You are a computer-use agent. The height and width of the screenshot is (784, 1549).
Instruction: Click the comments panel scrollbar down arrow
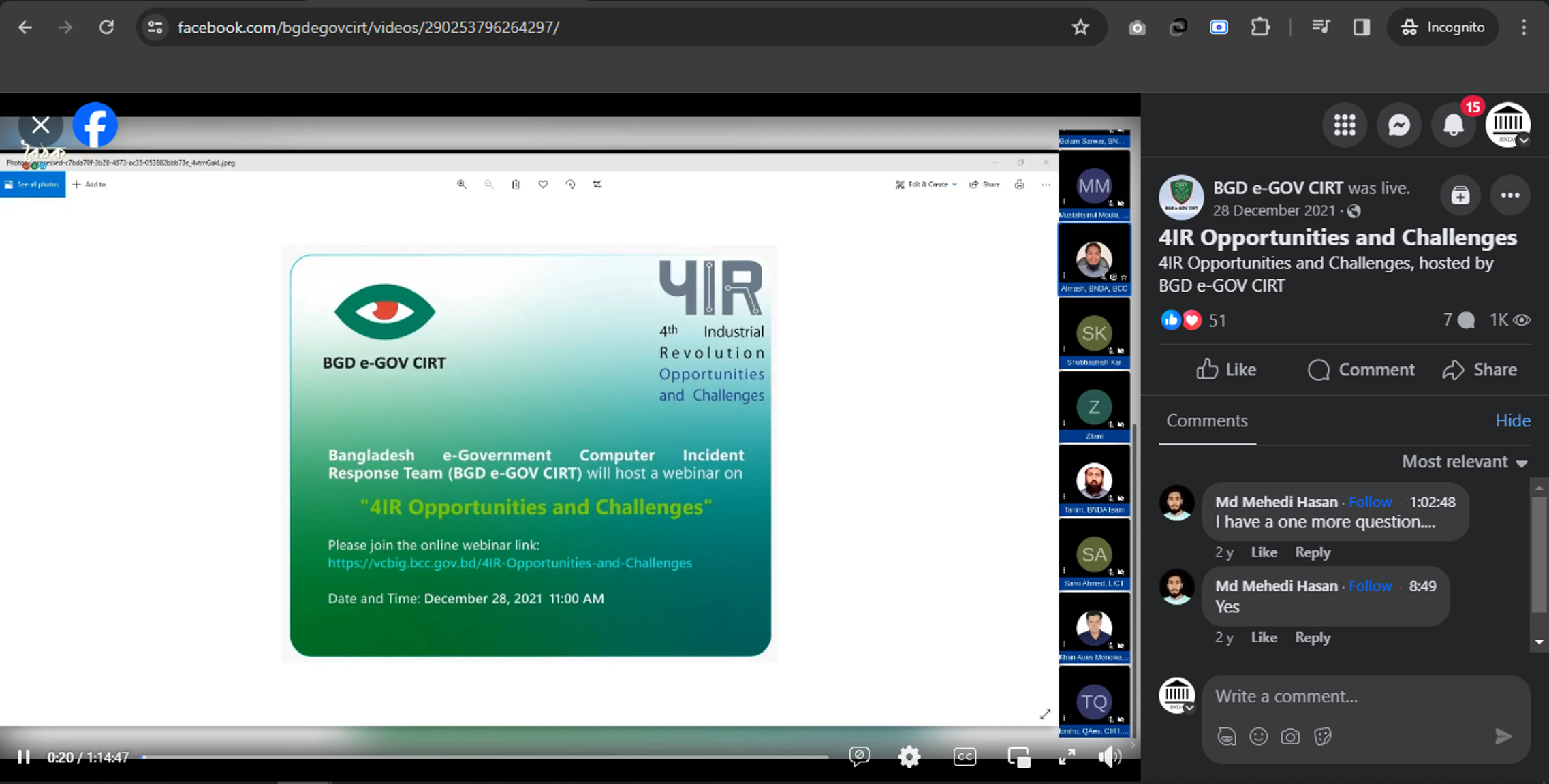tap(1539, 642)
